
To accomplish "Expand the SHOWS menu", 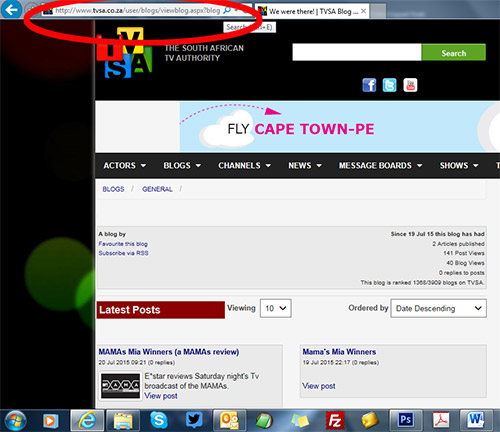I will [459, 165].
